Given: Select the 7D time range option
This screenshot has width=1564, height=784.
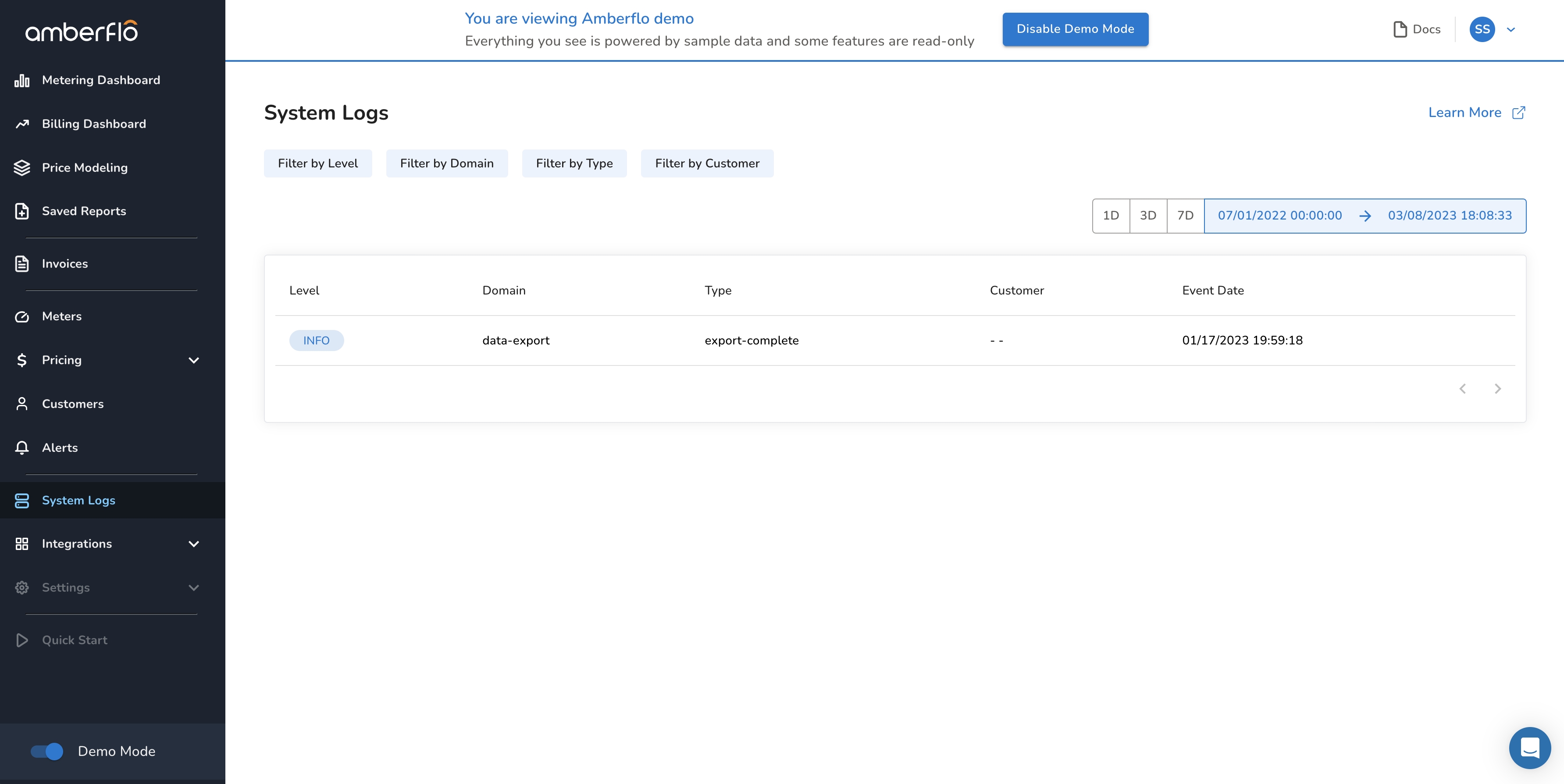Looking at the screenshot, I should (1185, 216).
